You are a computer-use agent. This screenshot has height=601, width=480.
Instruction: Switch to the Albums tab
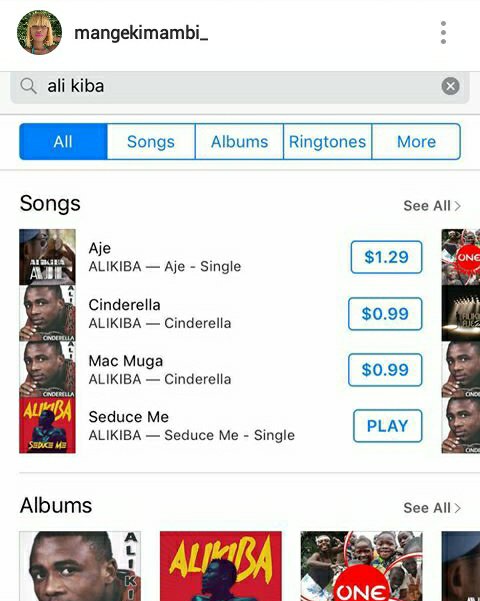239,141
